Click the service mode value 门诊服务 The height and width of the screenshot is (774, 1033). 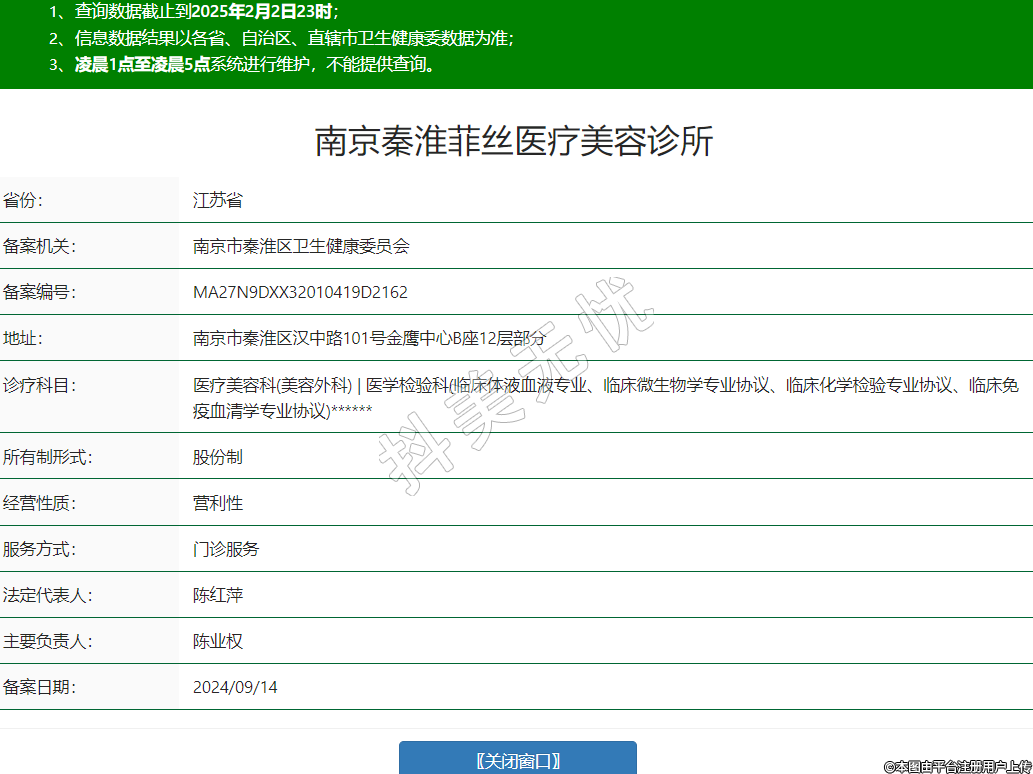(x=226, y=549)
